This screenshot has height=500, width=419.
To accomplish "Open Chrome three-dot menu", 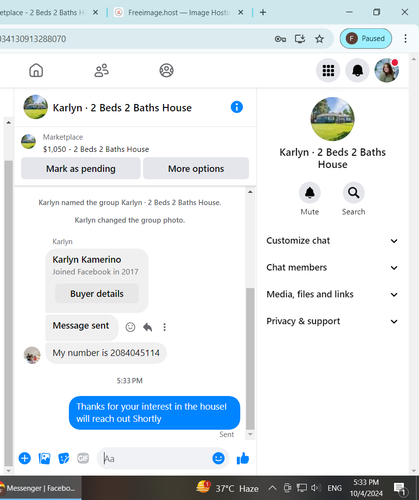I will point(405,39).
